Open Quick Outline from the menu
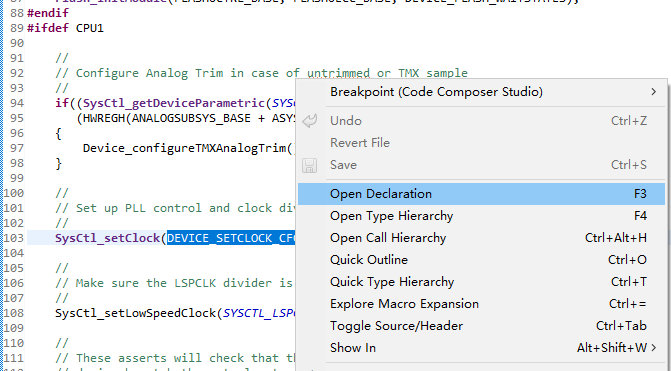671x371 pixels. point(481,260)
